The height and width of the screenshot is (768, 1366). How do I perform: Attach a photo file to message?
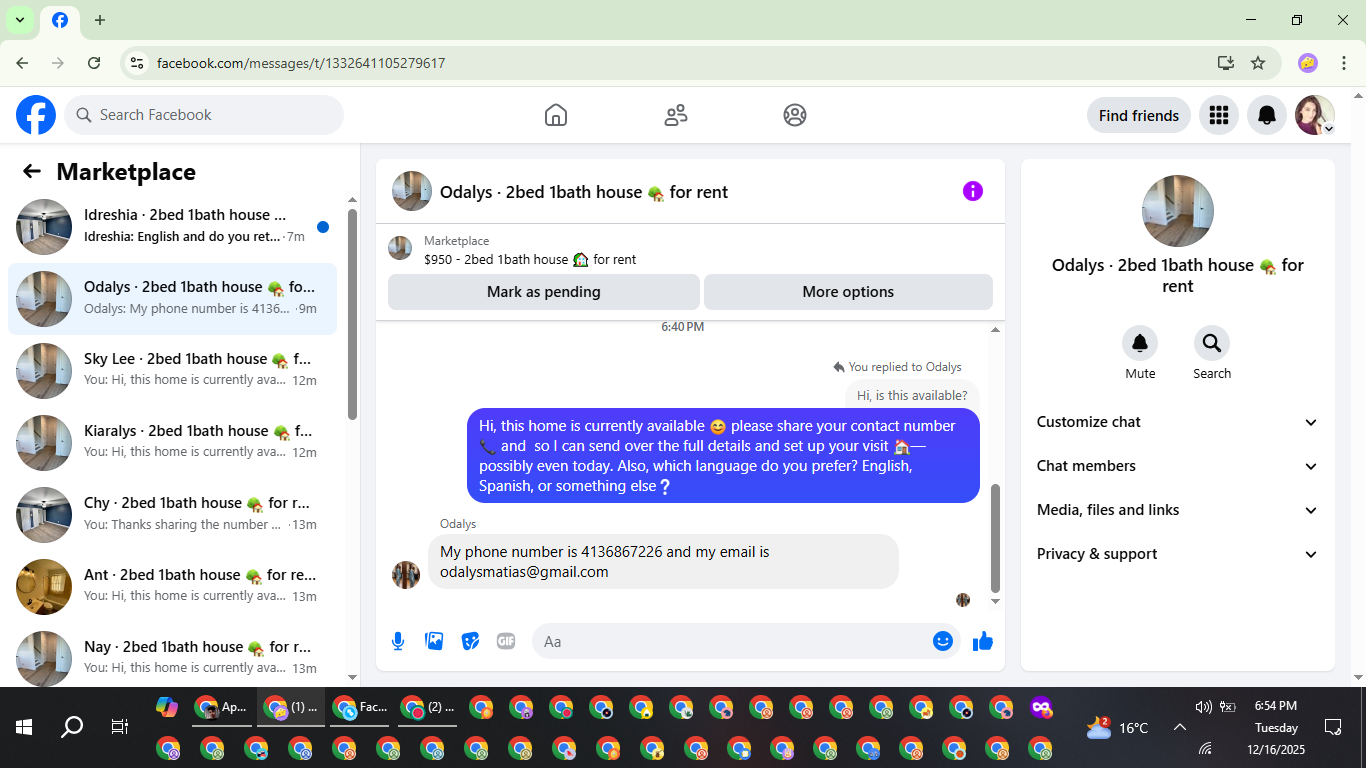[x=434, y=641]
